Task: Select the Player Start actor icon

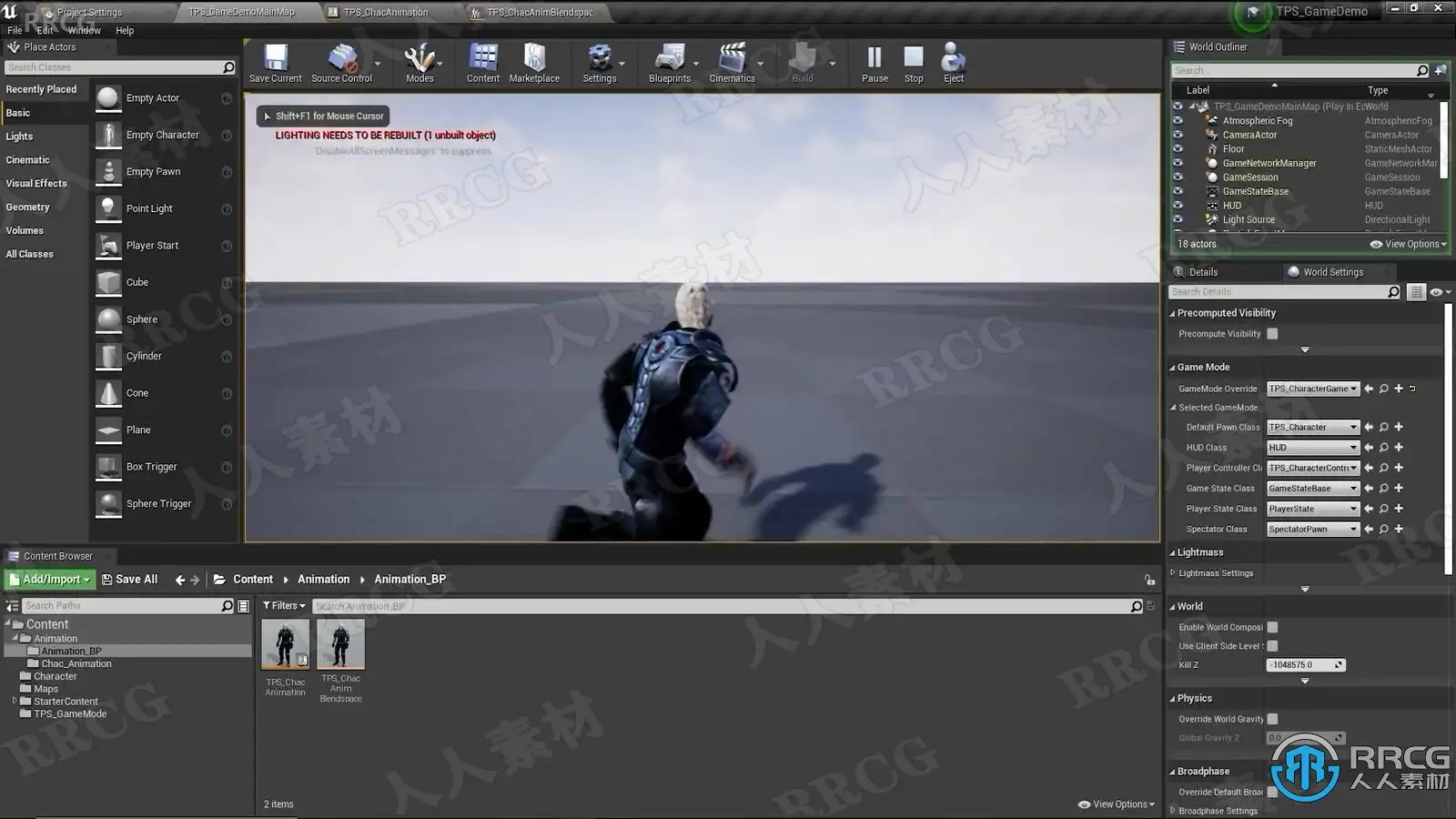Action: (x=108, y=246)
